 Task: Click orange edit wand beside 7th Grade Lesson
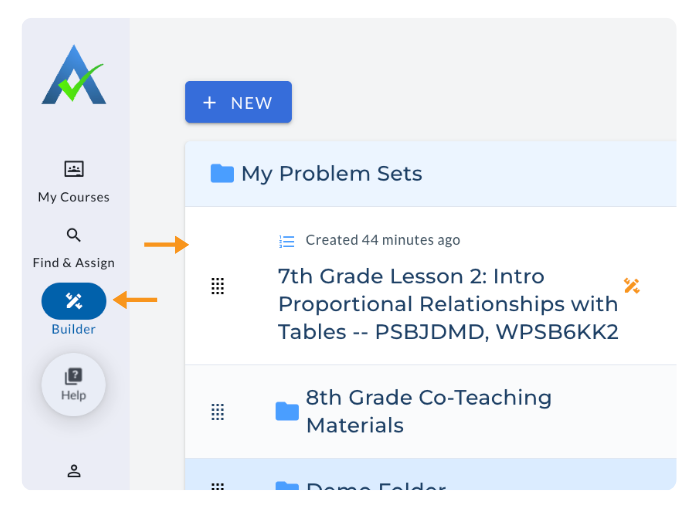(631, 287)
